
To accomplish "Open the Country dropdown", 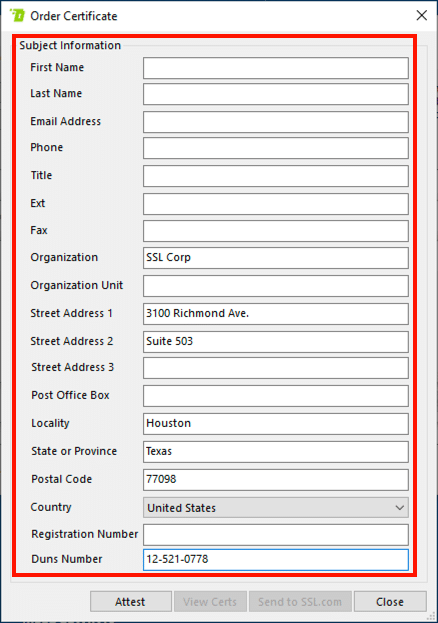I will click(275, 507).
